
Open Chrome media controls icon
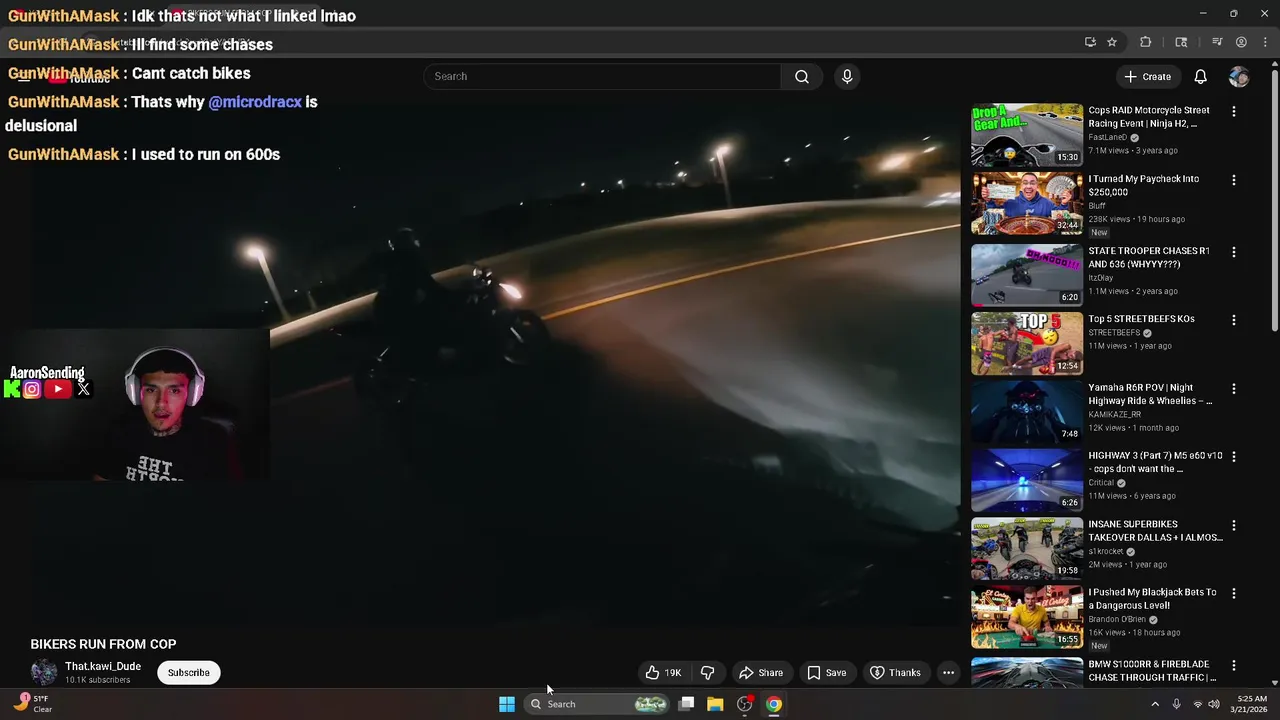(1217, 42)
